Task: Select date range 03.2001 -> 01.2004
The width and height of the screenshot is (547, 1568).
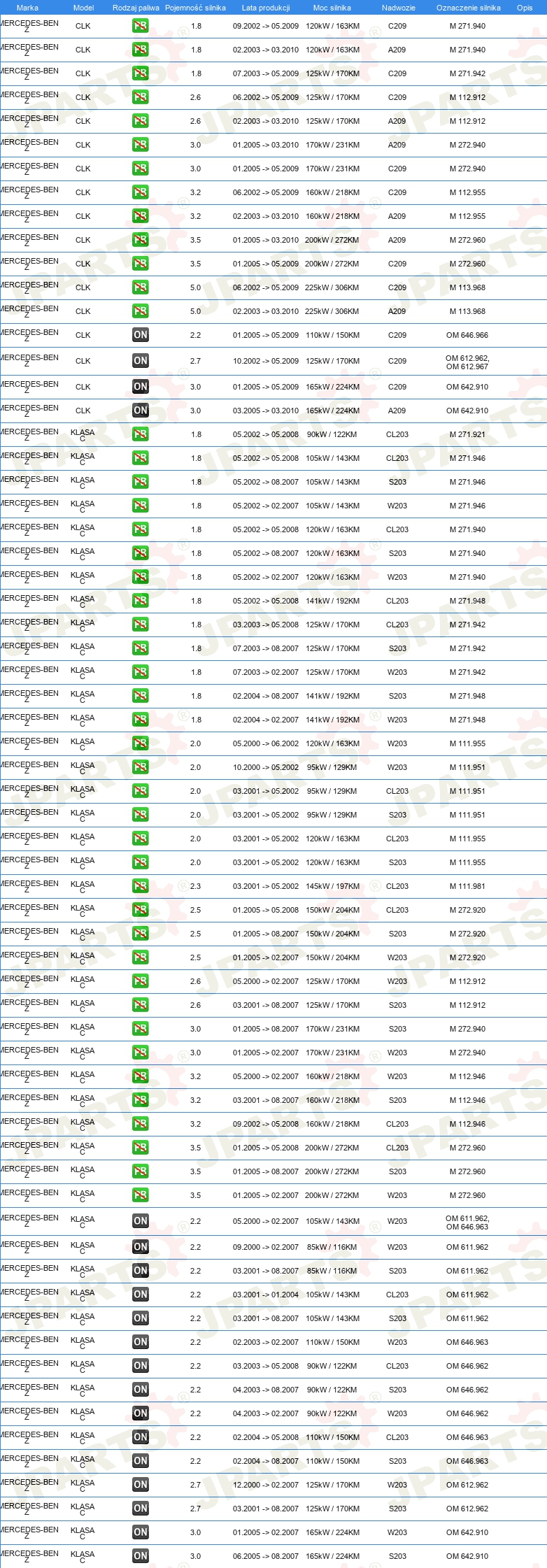Action: (266, 1295)
